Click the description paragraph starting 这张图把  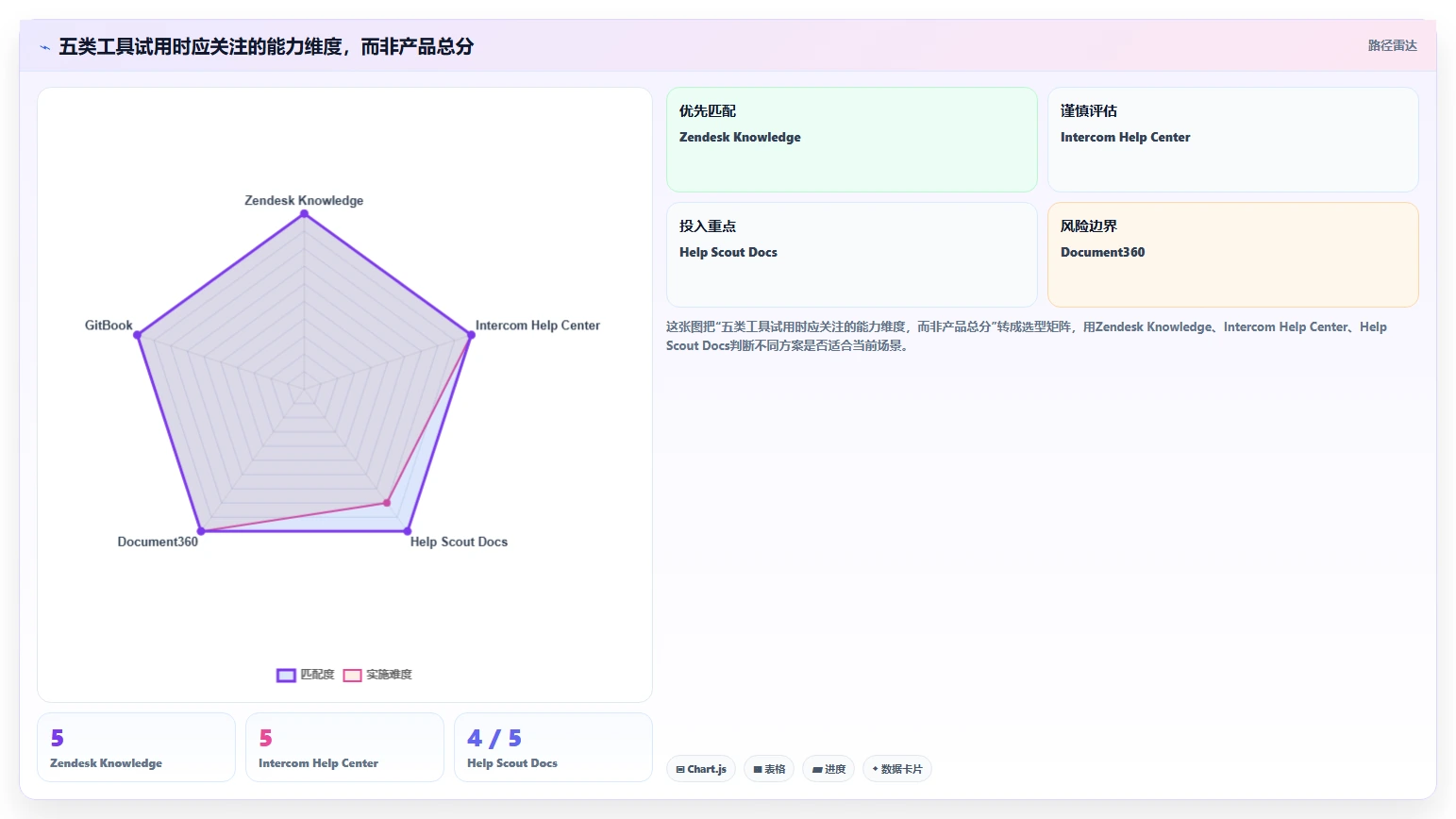[x=1027, y=336]
